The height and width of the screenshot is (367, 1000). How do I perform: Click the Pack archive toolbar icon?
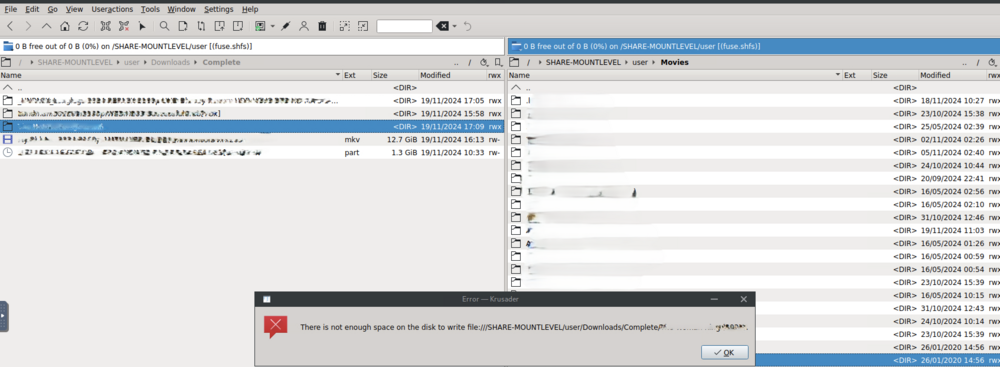coord(220,26)
